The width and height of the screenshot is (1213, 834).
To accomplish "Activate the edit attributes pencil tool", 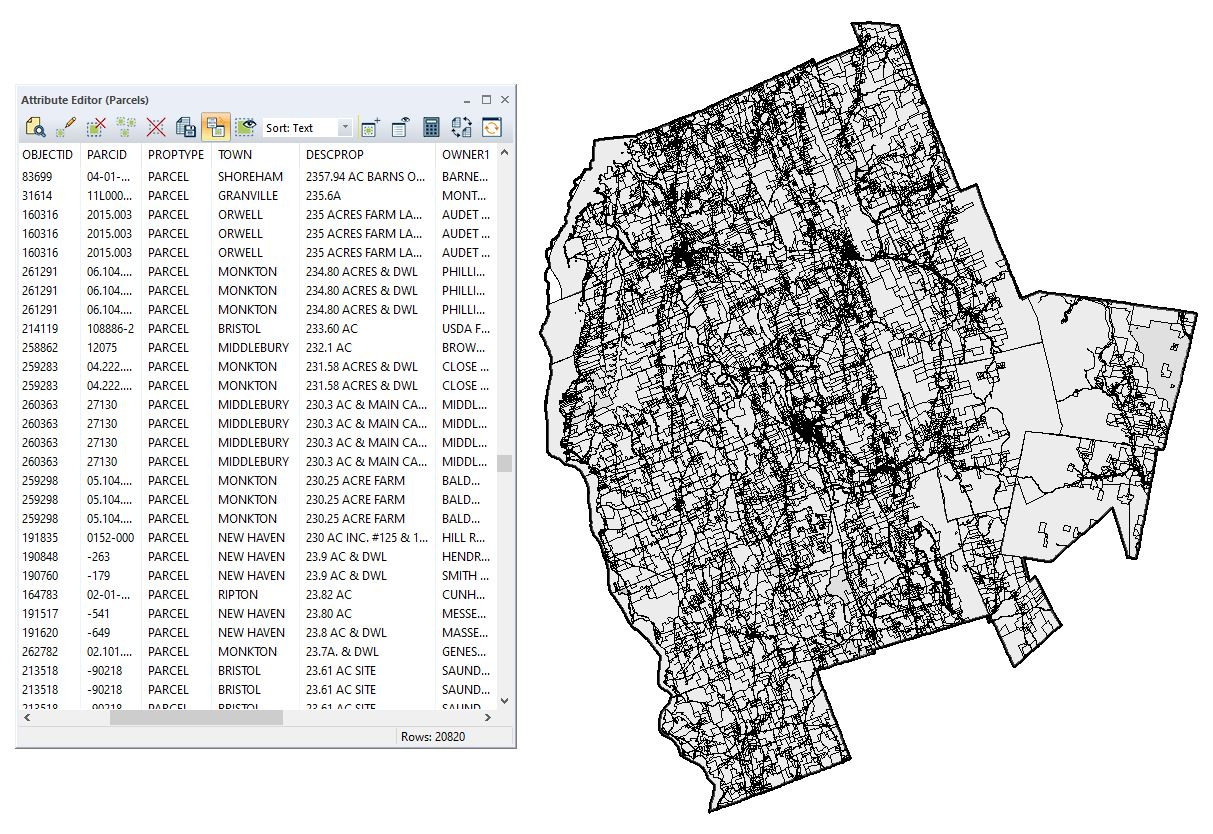I will 66,127.
